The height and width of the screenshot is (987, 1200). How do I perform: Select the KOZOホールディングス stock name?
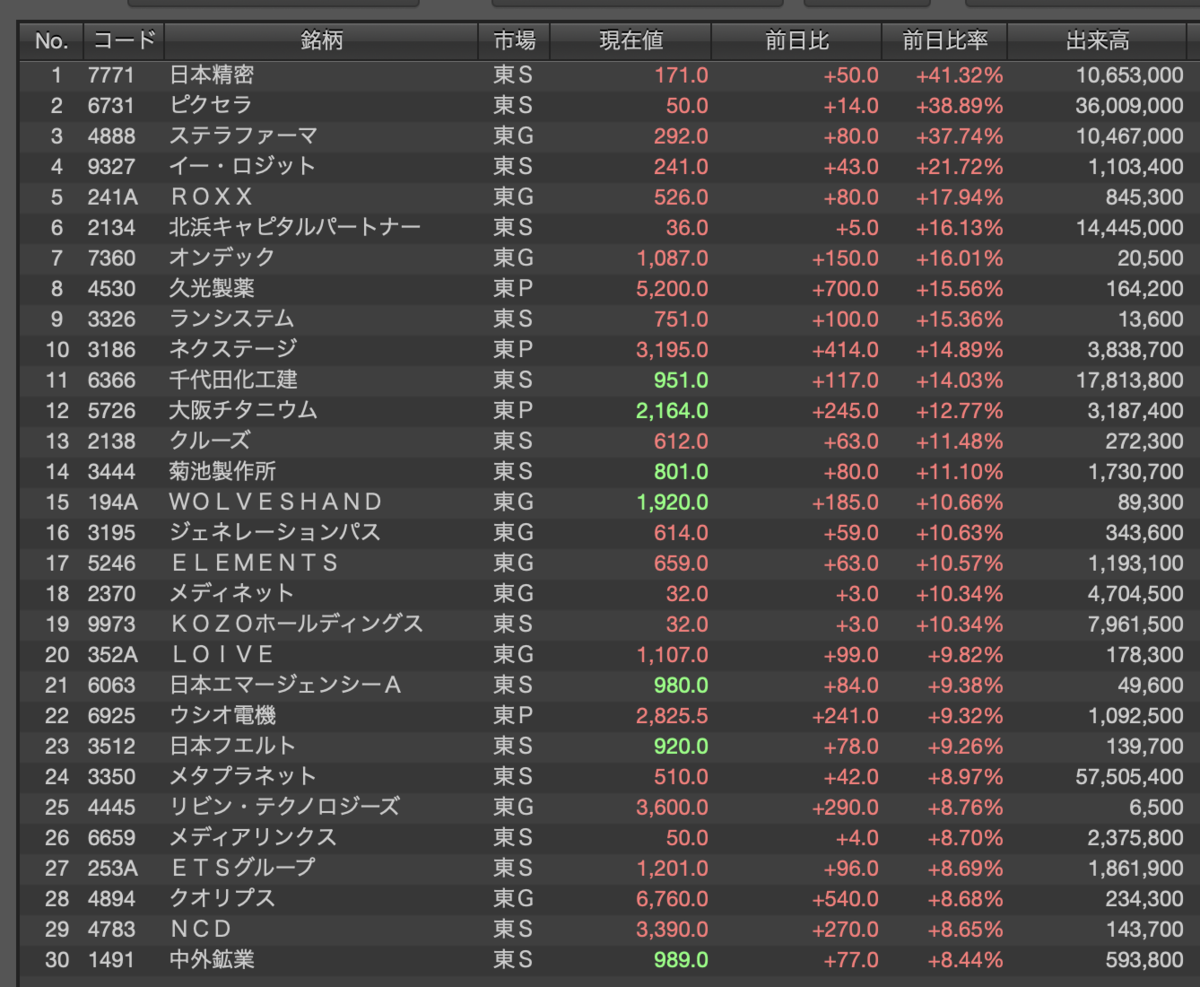coord(296,624)
